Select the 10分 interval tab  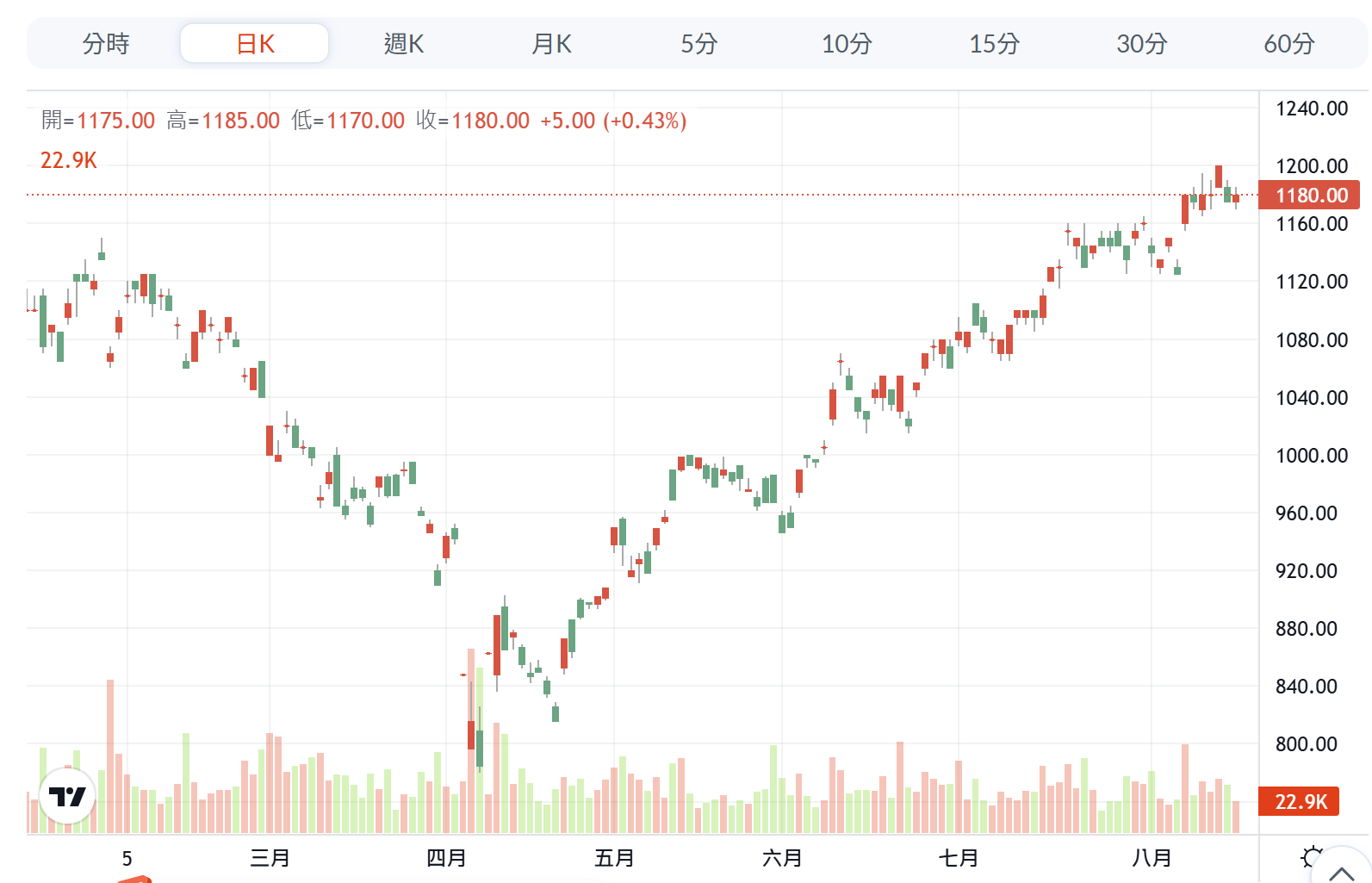click(x=847, y=44)
